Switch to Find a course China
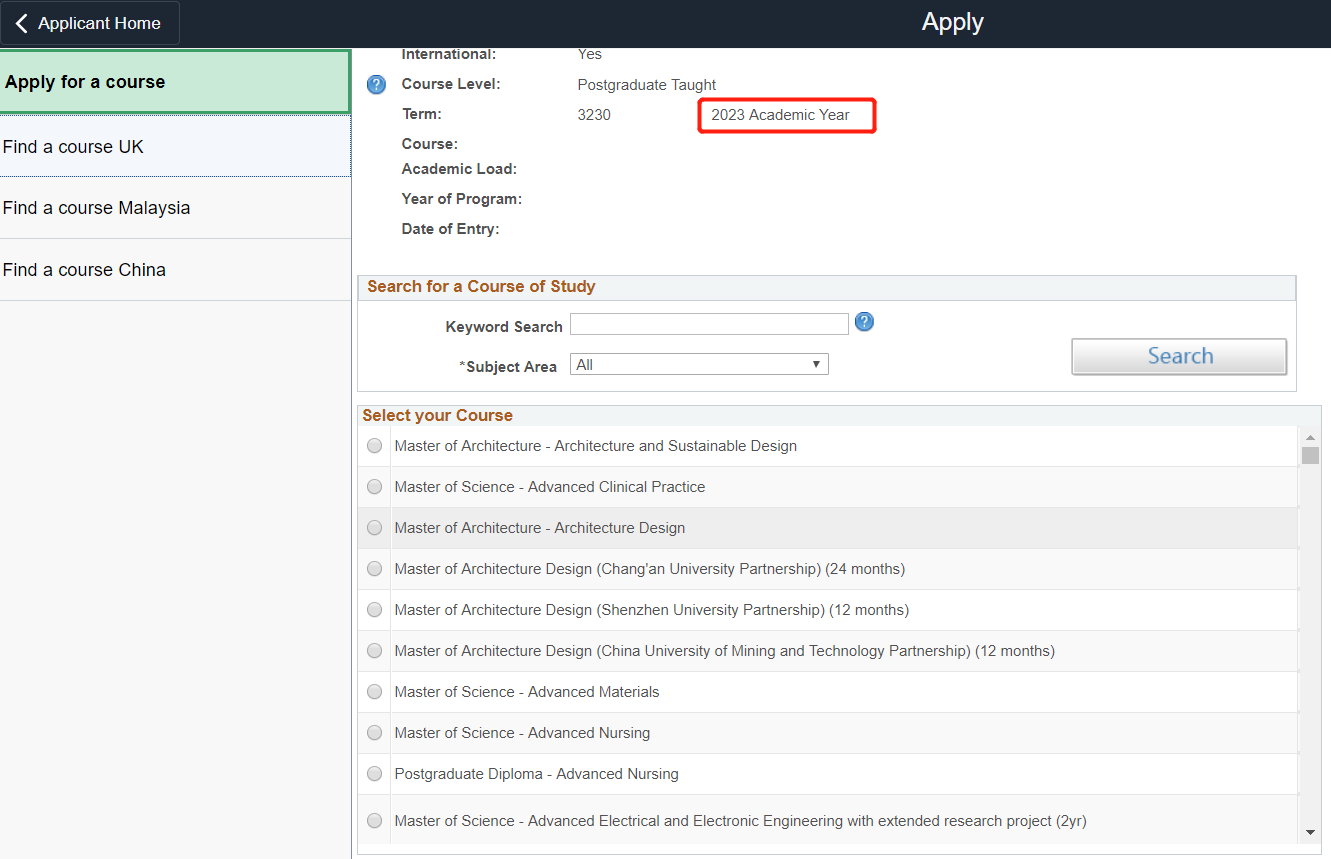 (x=175, y=270)
